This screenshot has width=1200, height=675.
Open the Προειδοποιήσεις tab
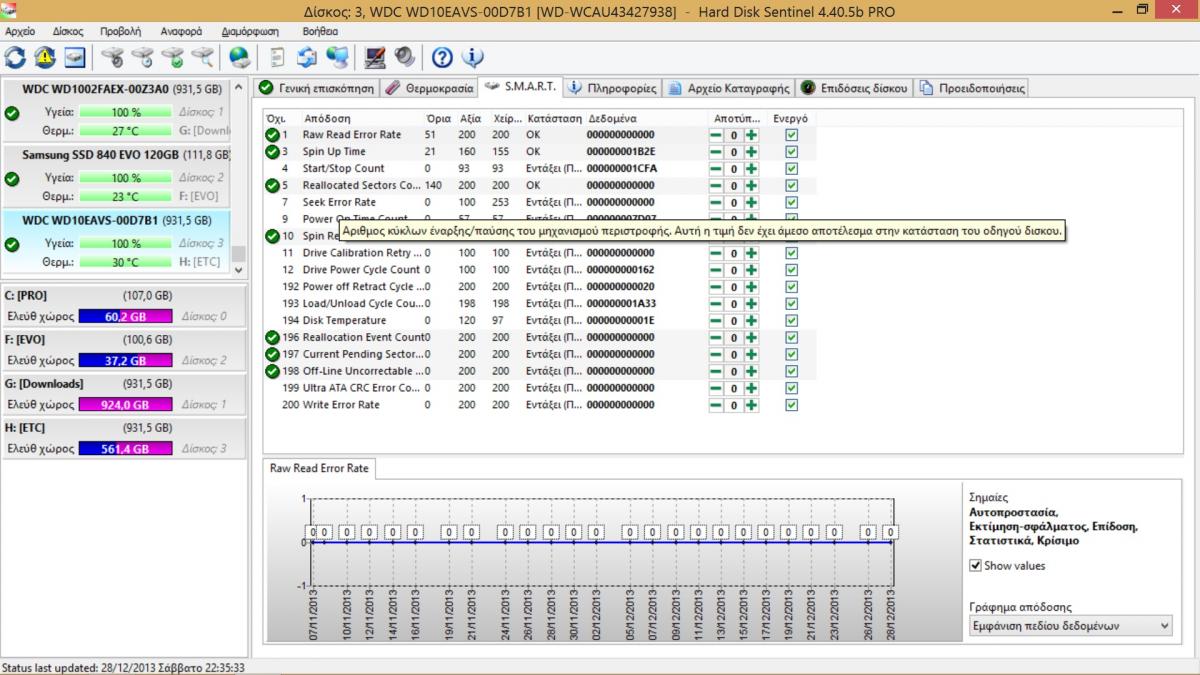[972, 88]
